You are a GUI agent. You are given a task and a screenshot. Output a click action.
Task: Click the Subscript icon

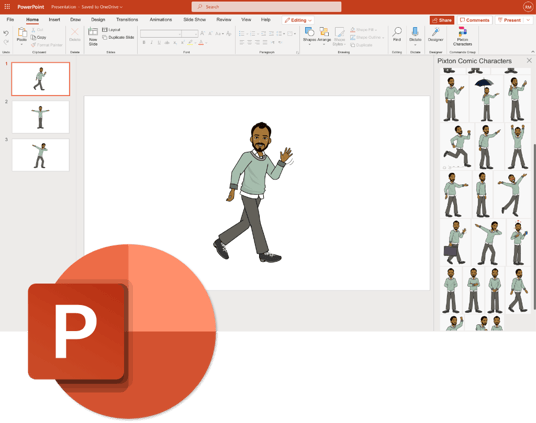(175, 43)
